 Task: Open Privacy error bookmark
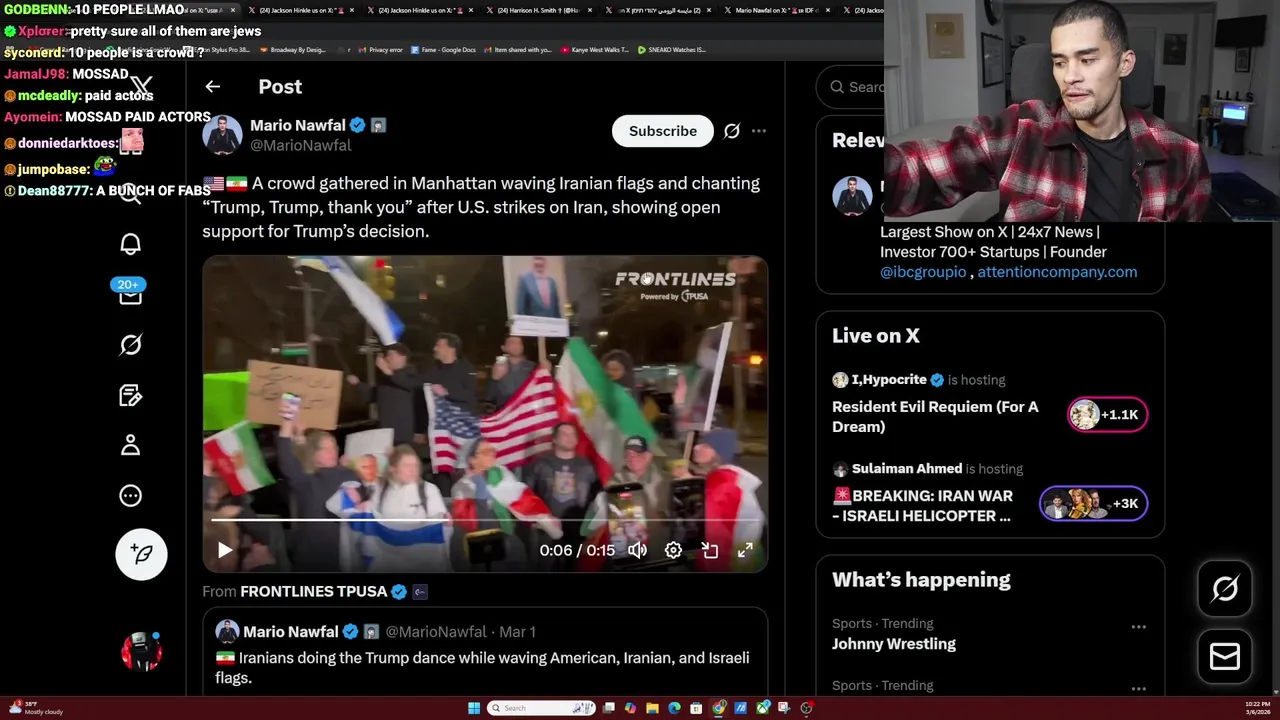[x=381, y=50]
